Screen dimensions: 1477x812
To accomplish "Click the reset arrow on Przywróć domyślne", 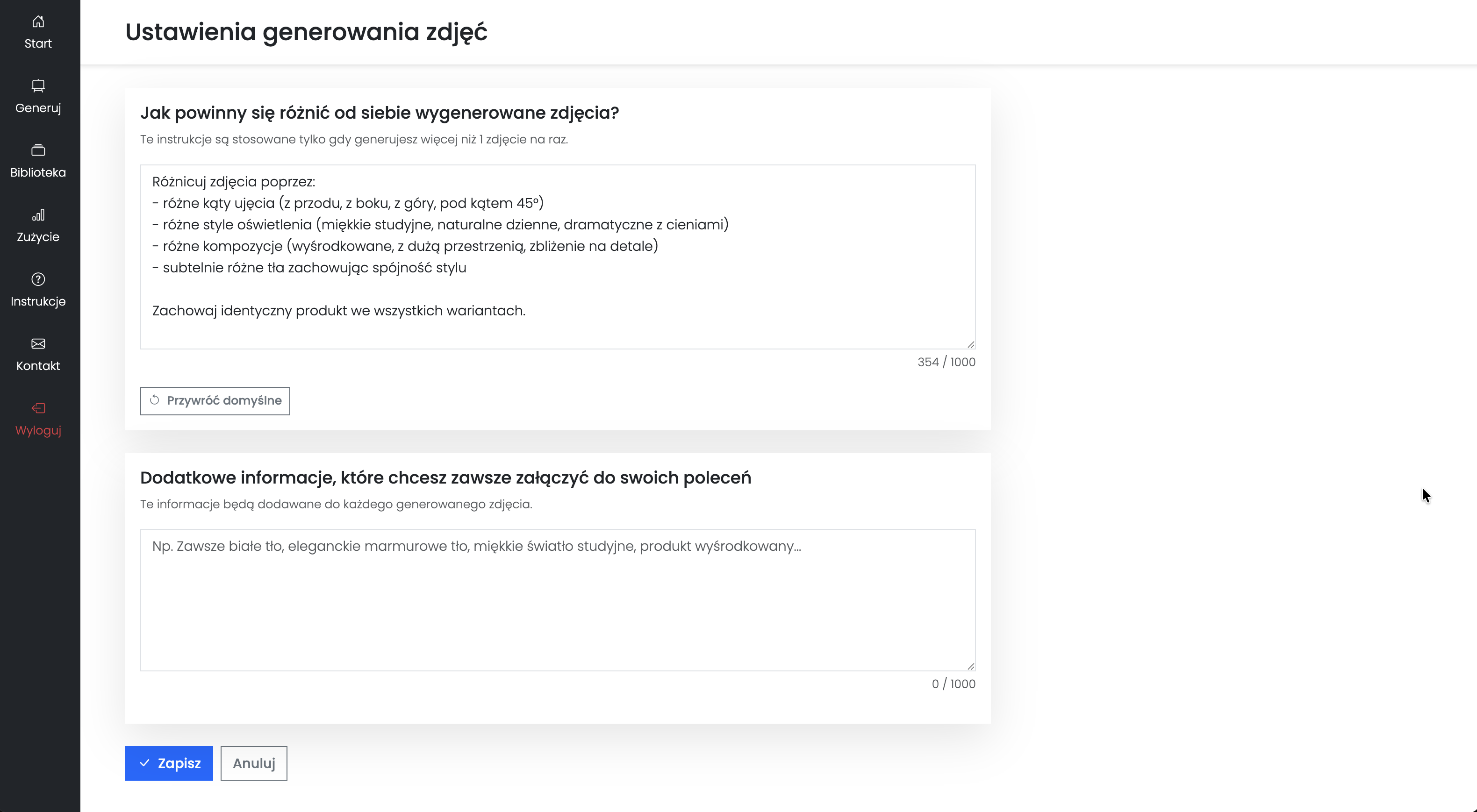I will pos(155,400).
